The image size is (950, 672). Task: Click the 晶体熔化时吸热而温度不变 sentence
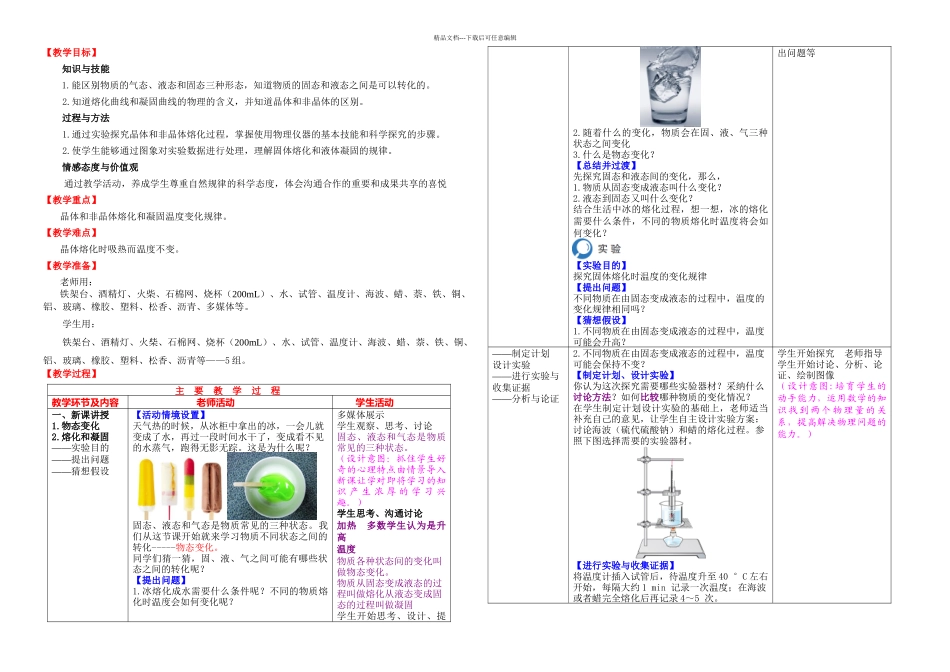[120, 249]
